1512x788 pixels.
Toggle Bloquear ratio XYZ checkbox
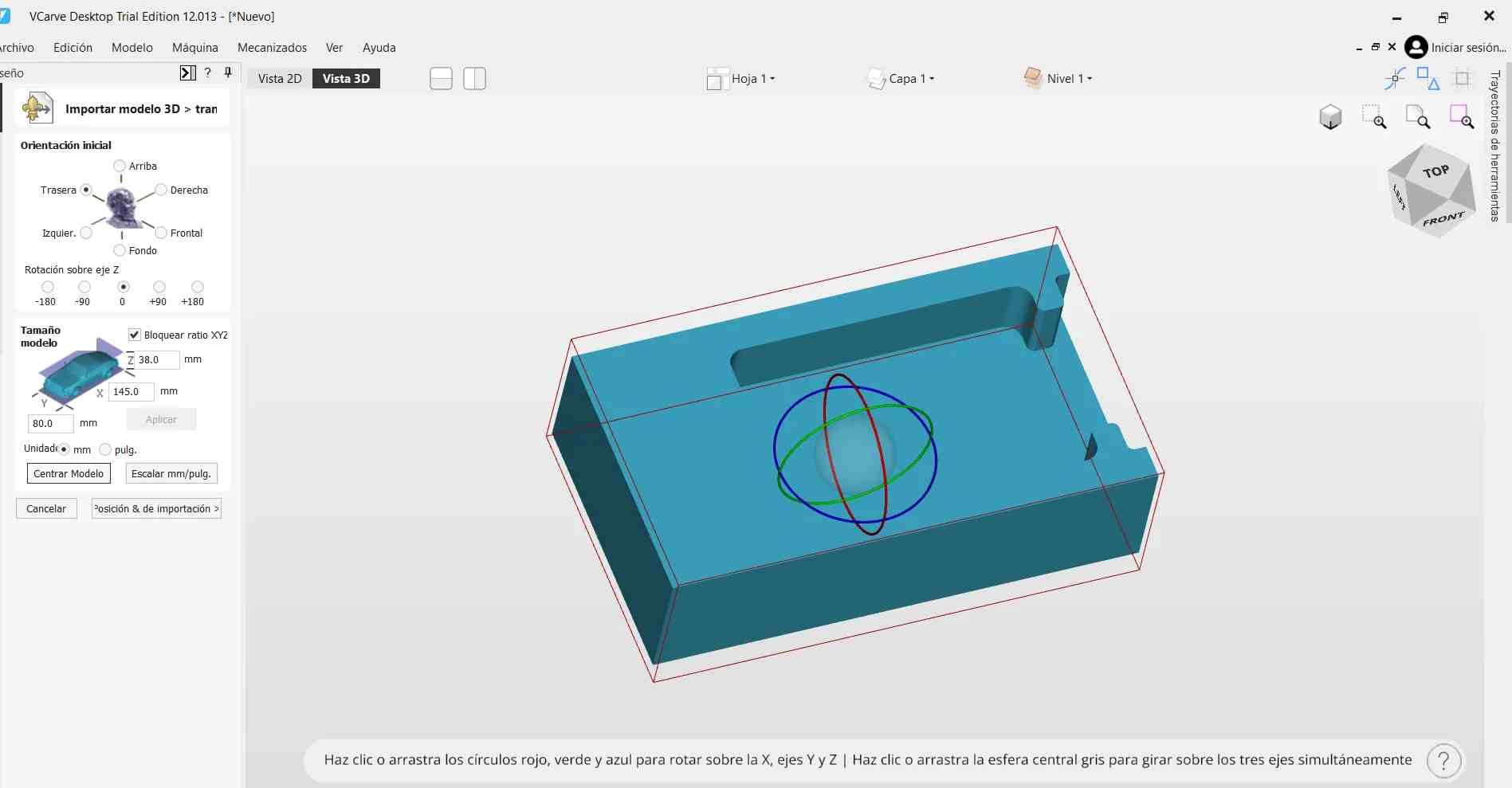click(x=135, y=335)
